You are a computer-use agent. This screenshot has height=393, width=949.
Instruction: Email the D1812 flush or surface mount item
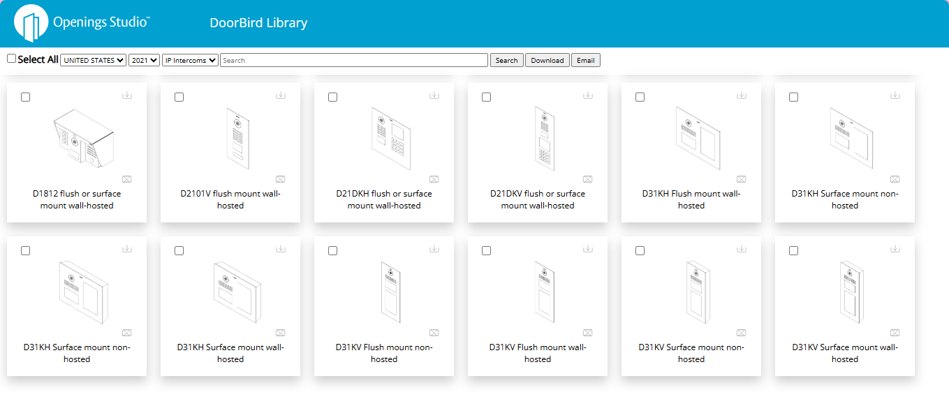127,179
